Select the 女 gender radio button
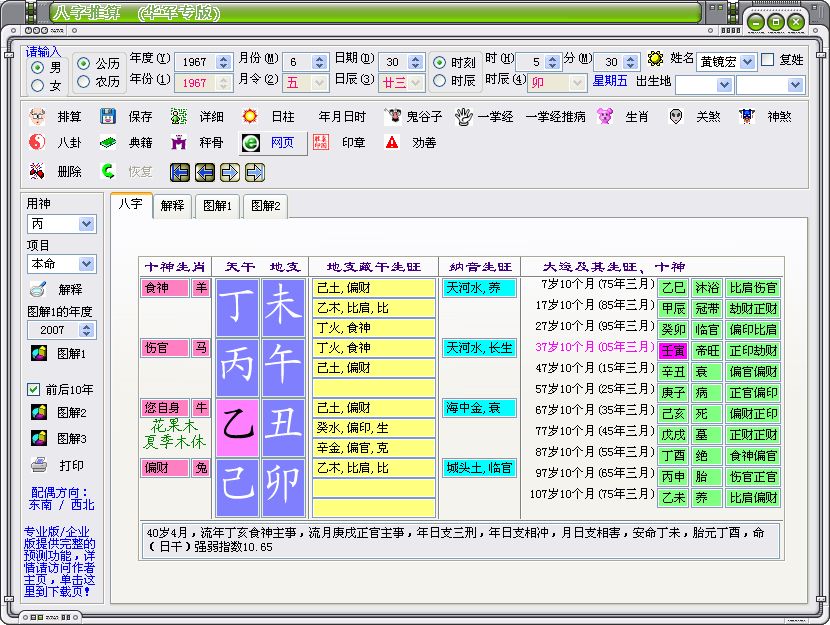Image resolution: width=830 pixels, height=625 pixels. point(38,86)
